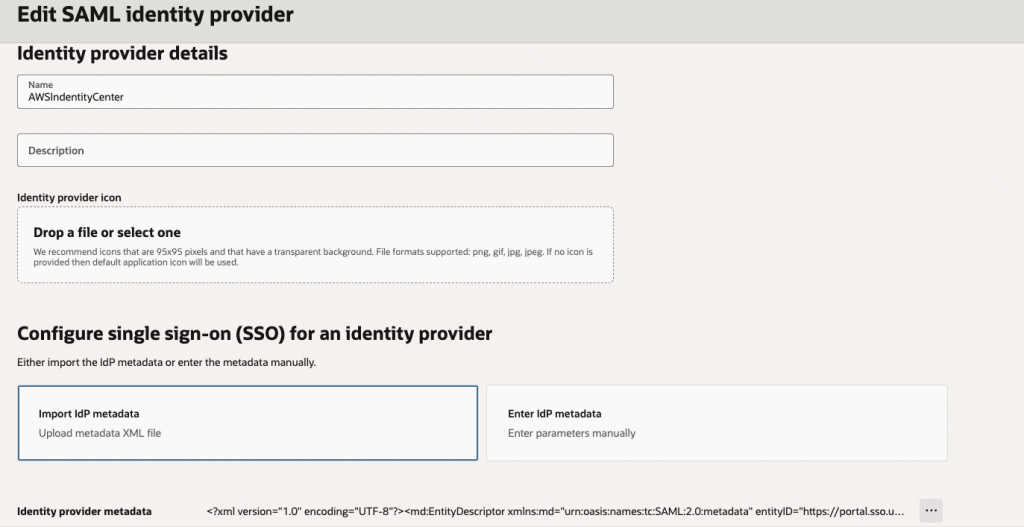Click the "Identity provider metadata" label
This screenshot has height=527, width=1024.
pyautogui.click(x=84, y=511)
